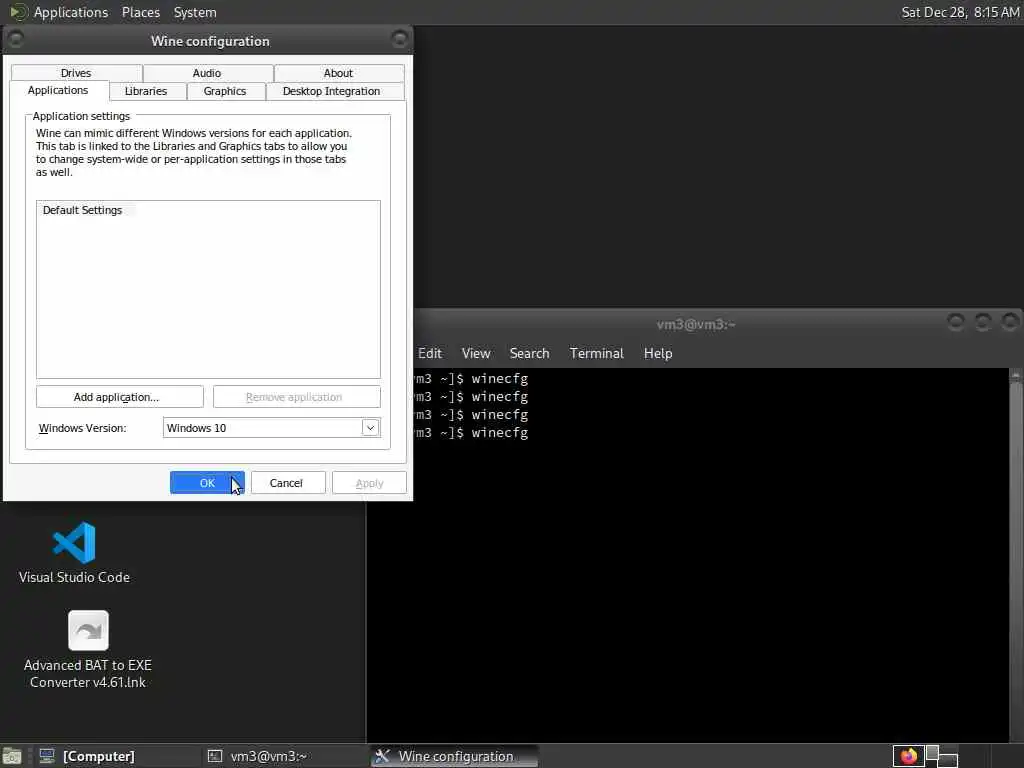This screenshot has width=1024, height=768.
Task: Switch to the Audio tab
Action: [207, 73]
